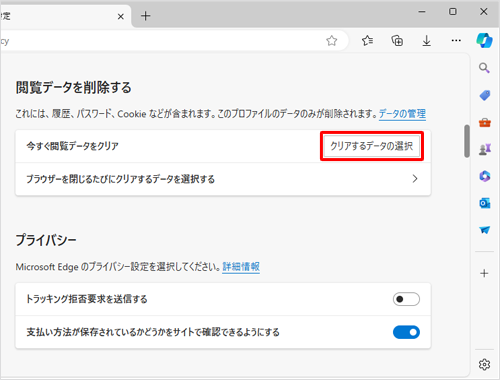
Task: Open the Favorites list icon
Action: click(367, 41)
